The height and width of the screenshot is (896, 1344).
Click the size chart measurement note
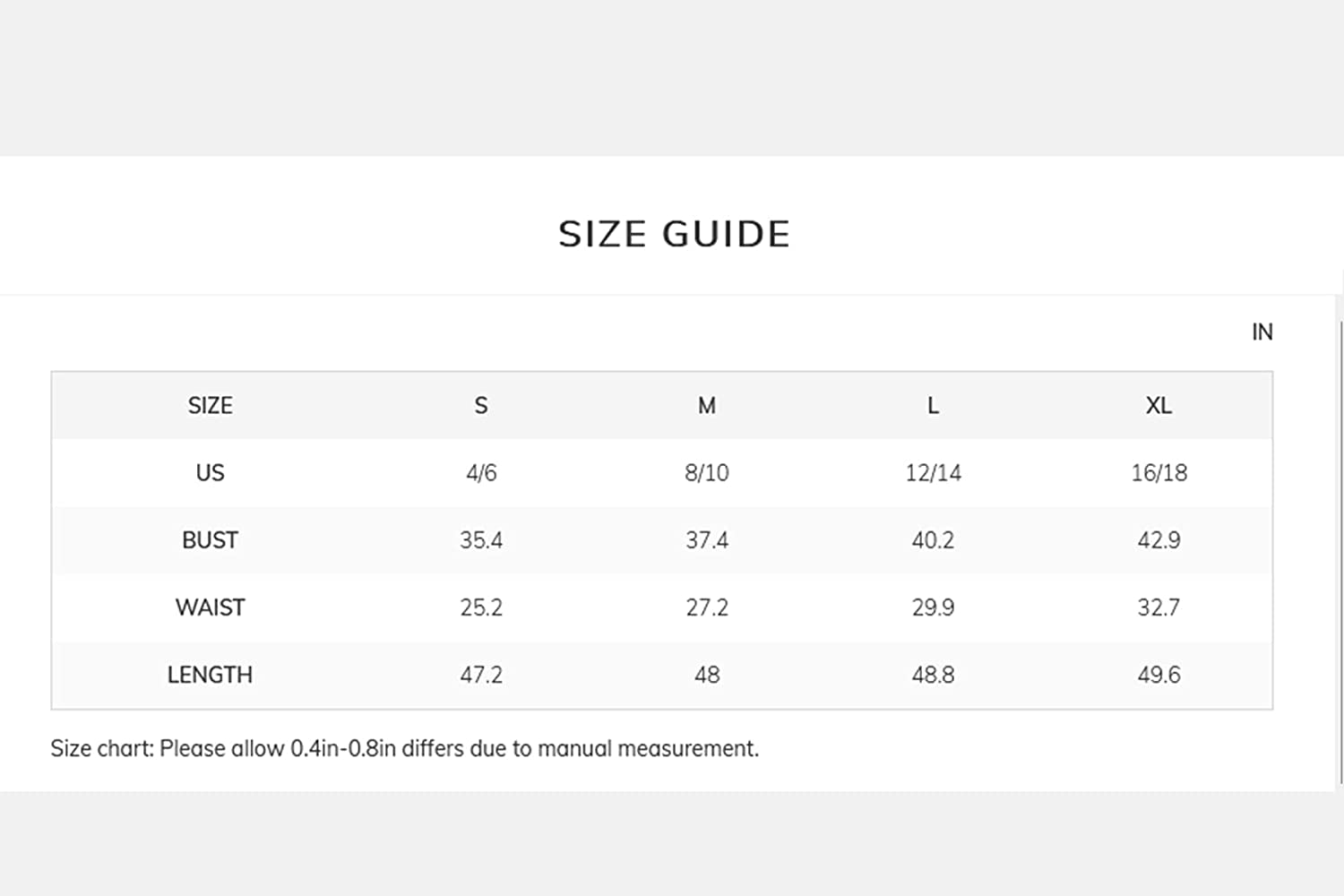coord(404,748)
